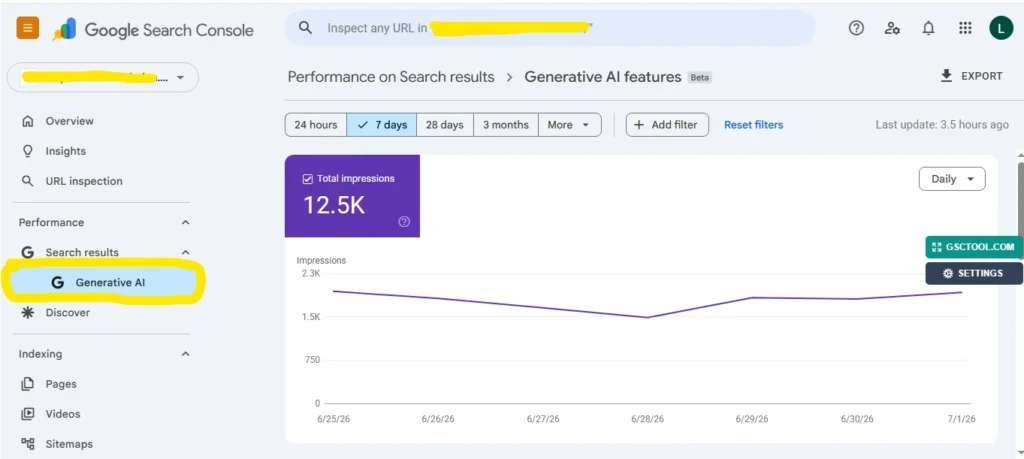
Task: Click the GSCTOOL.COM badge
Action: pos(973,247)
